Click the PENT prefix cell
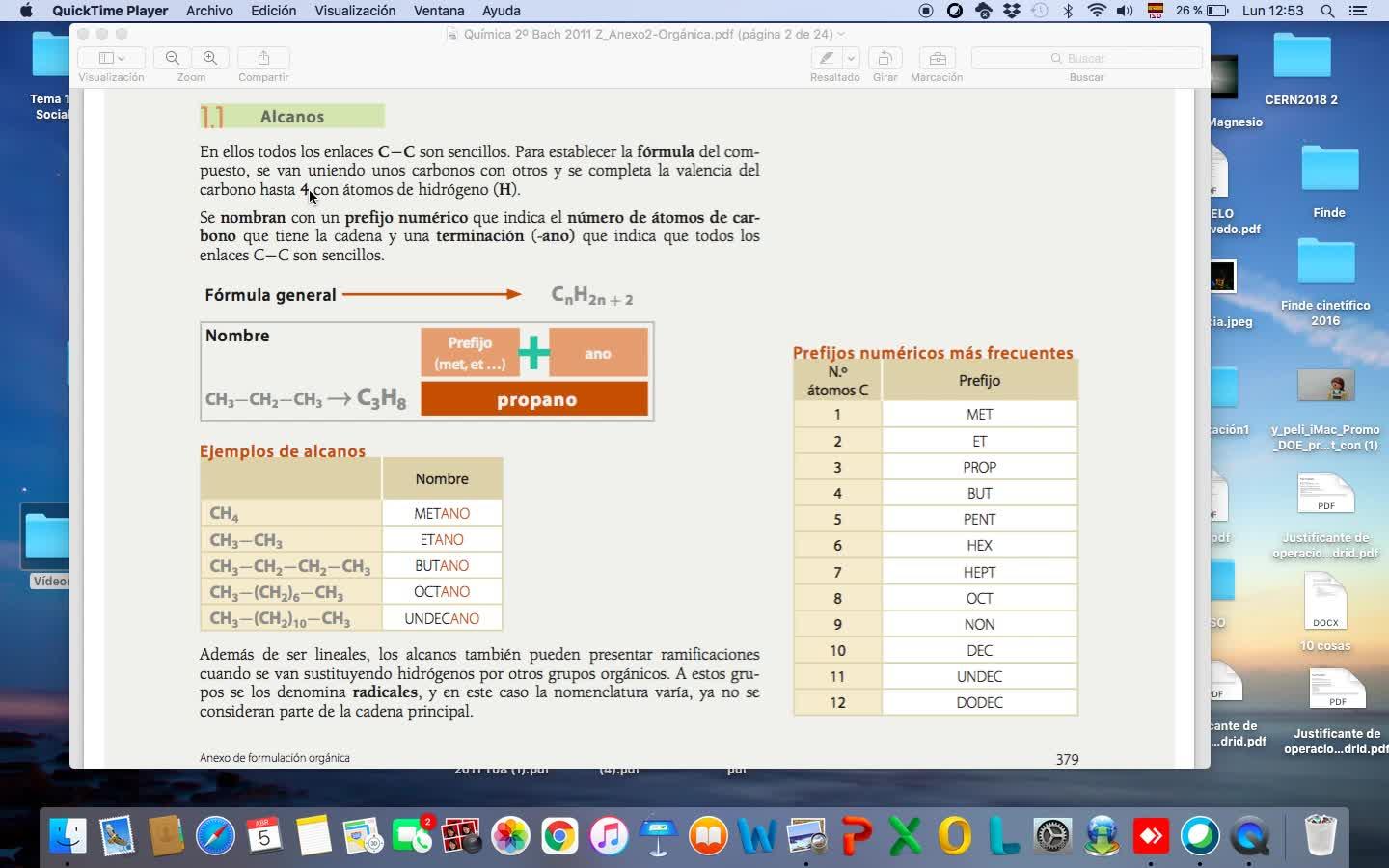The height and width of the screenshot is (868, 1389). [x=979, y=519]
